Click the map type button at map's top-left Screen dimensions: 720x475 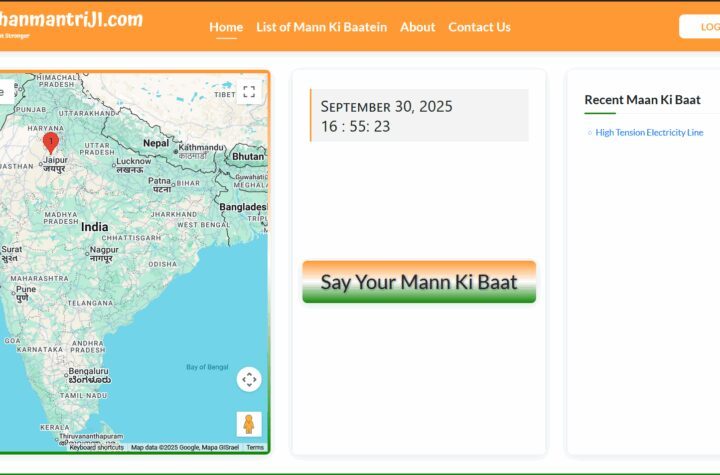click(4, 92)
